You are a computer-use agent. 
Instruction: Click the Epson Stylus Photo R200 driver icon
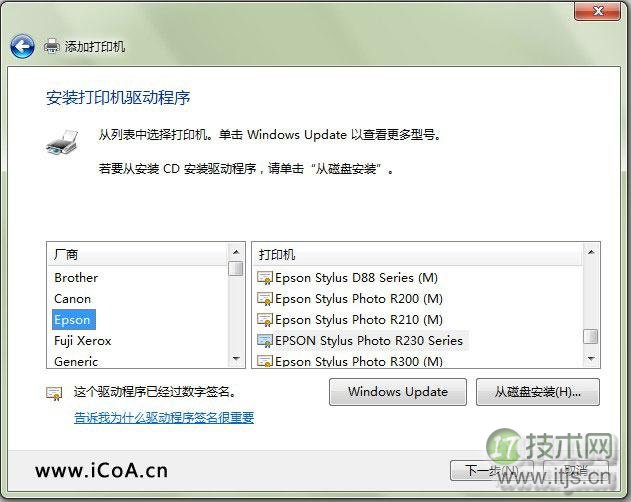tap(265, 299)
